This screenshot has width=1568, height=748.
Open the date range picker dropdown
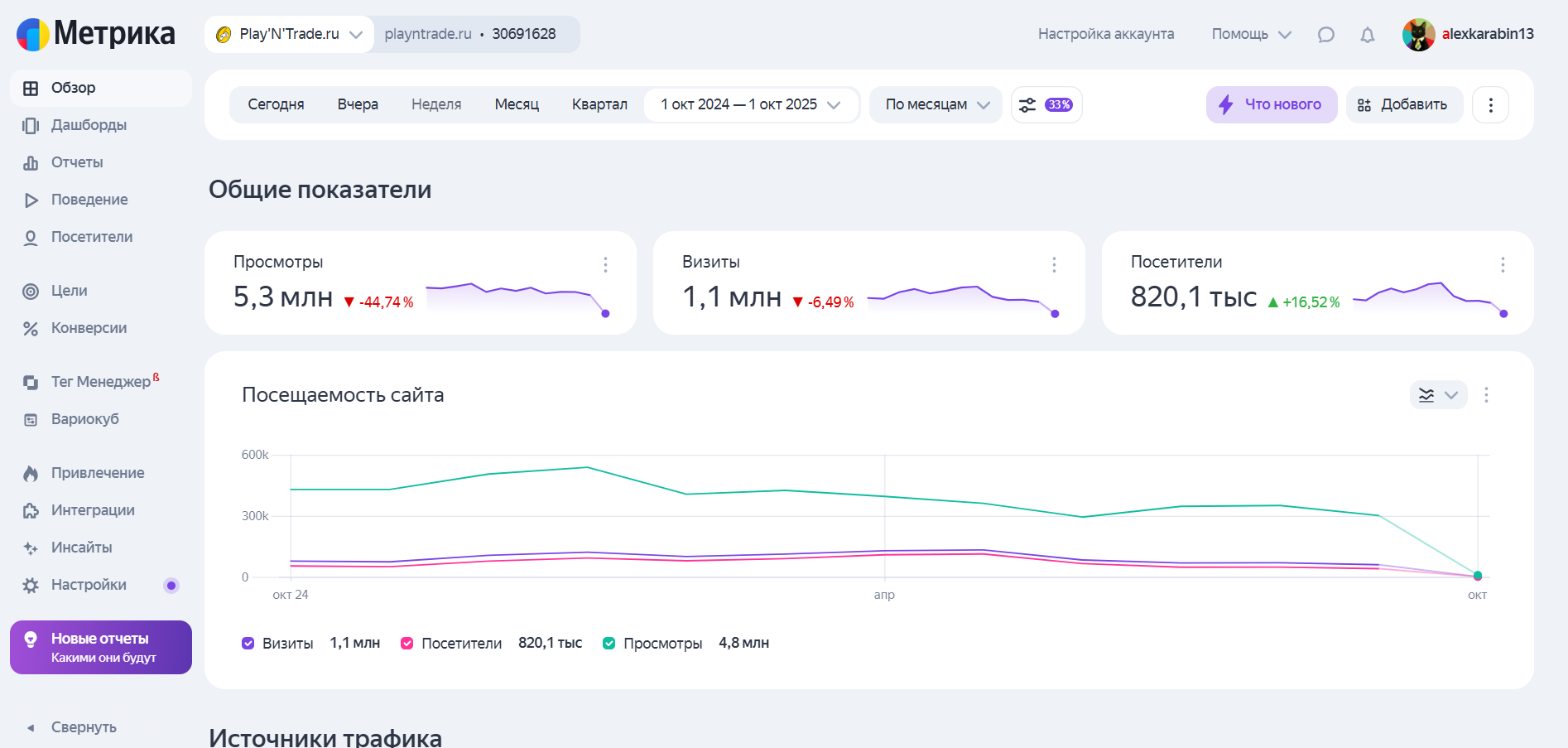750,105
